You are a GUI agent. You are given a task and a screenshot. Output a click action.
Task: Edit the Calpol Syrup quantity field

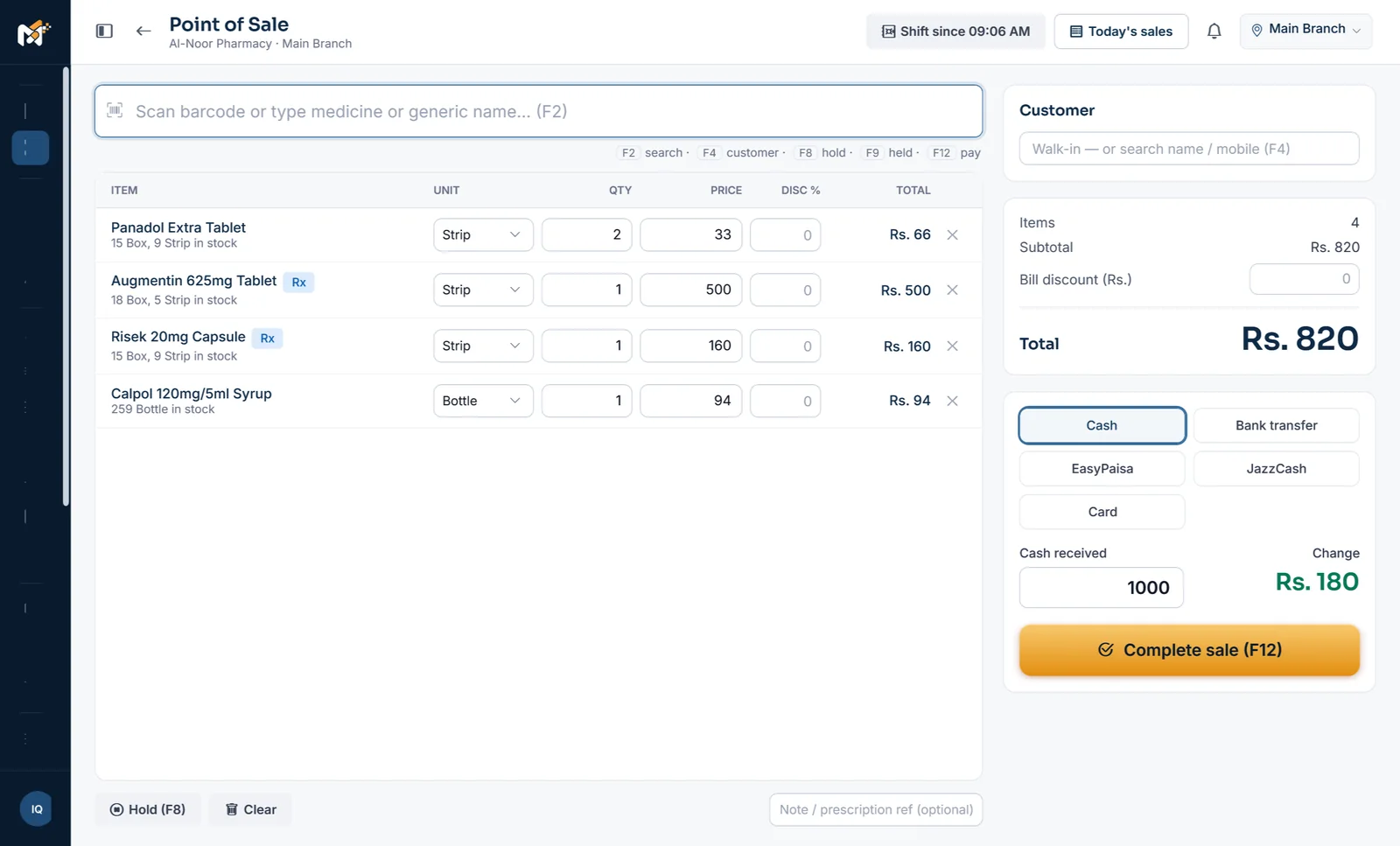point(586,401)
